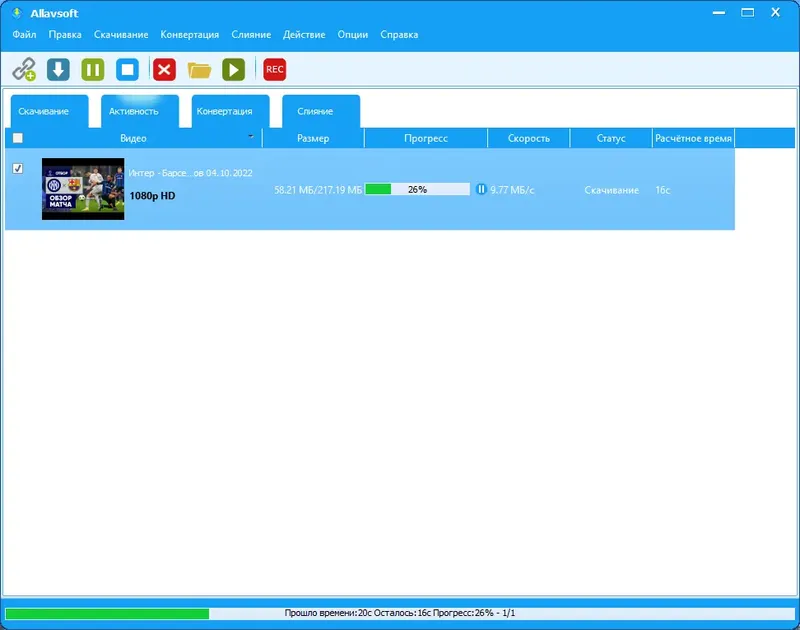This screenshot has height=630, width=800.
Task: Play the file with green play icon
Action: [234, 69]
